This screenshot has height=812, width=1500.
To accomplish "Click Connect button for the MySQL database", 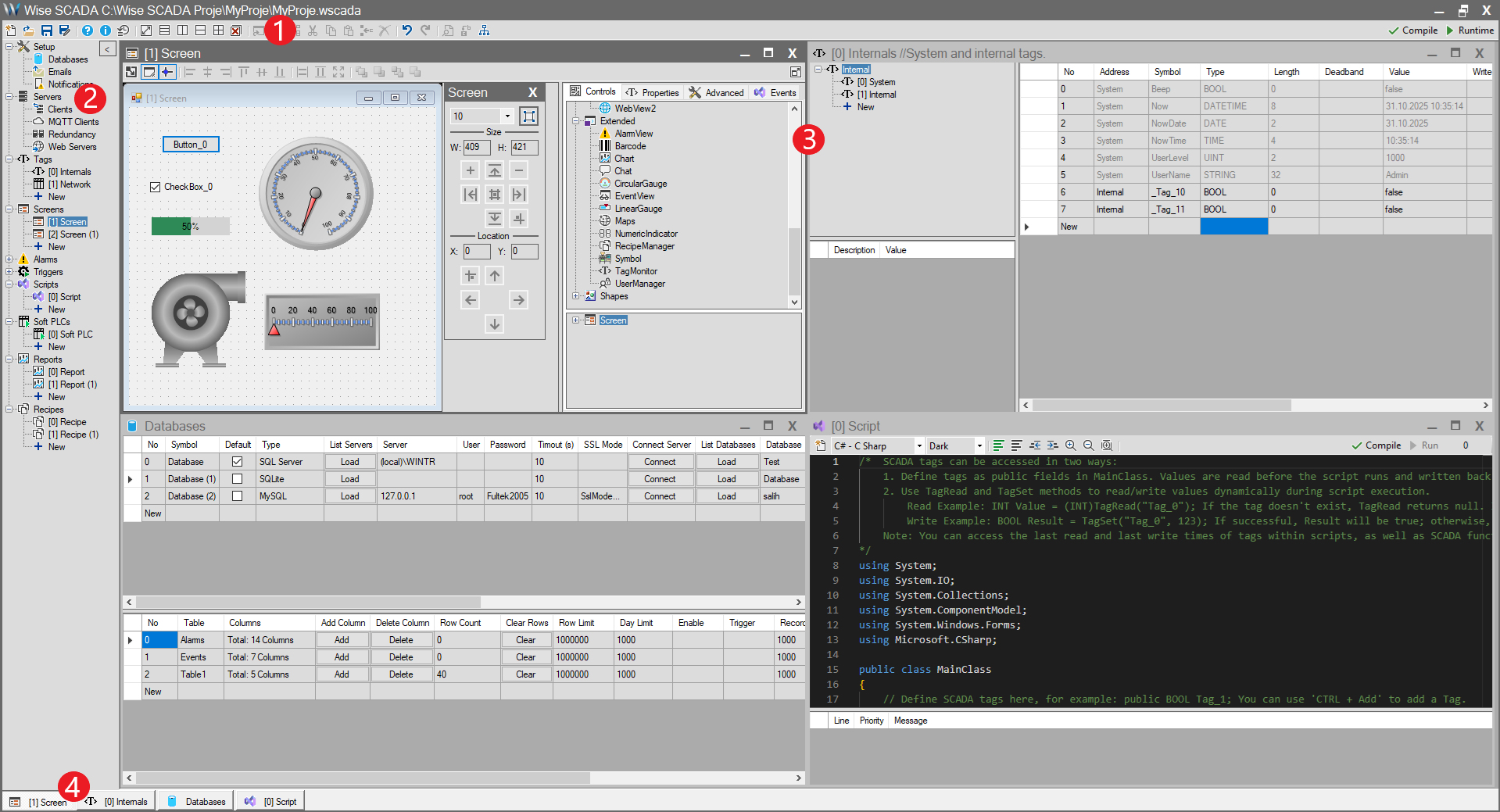I will (x=660, y=496).
